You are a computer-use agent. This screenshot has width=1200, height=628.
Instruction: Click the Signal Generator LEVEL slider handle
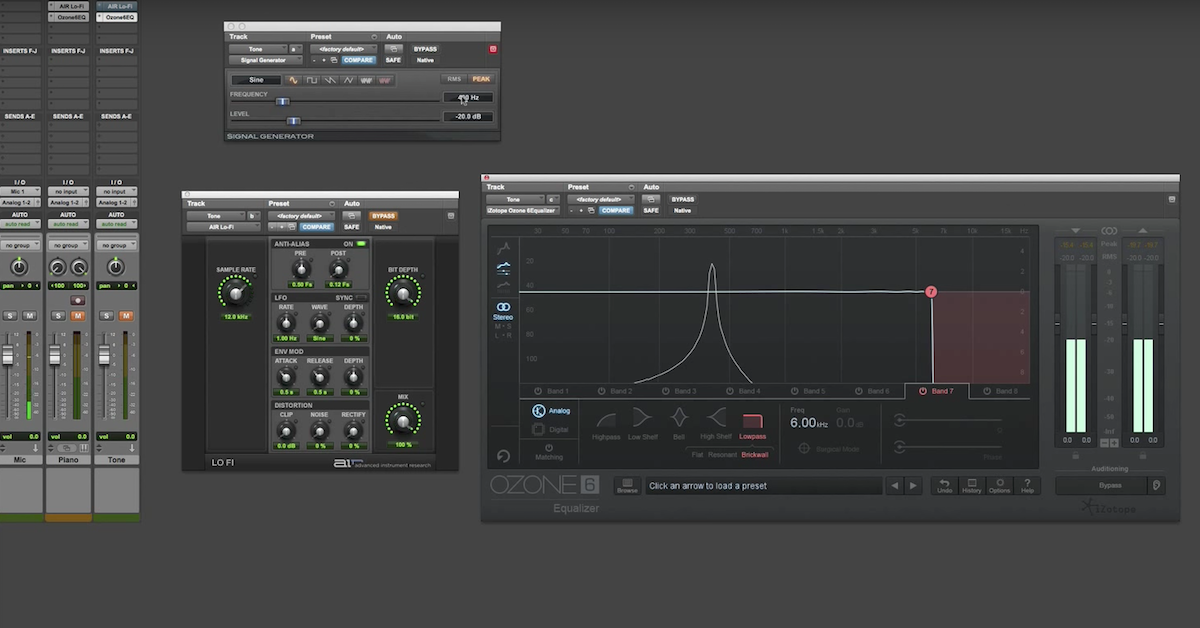coord(294,121)
